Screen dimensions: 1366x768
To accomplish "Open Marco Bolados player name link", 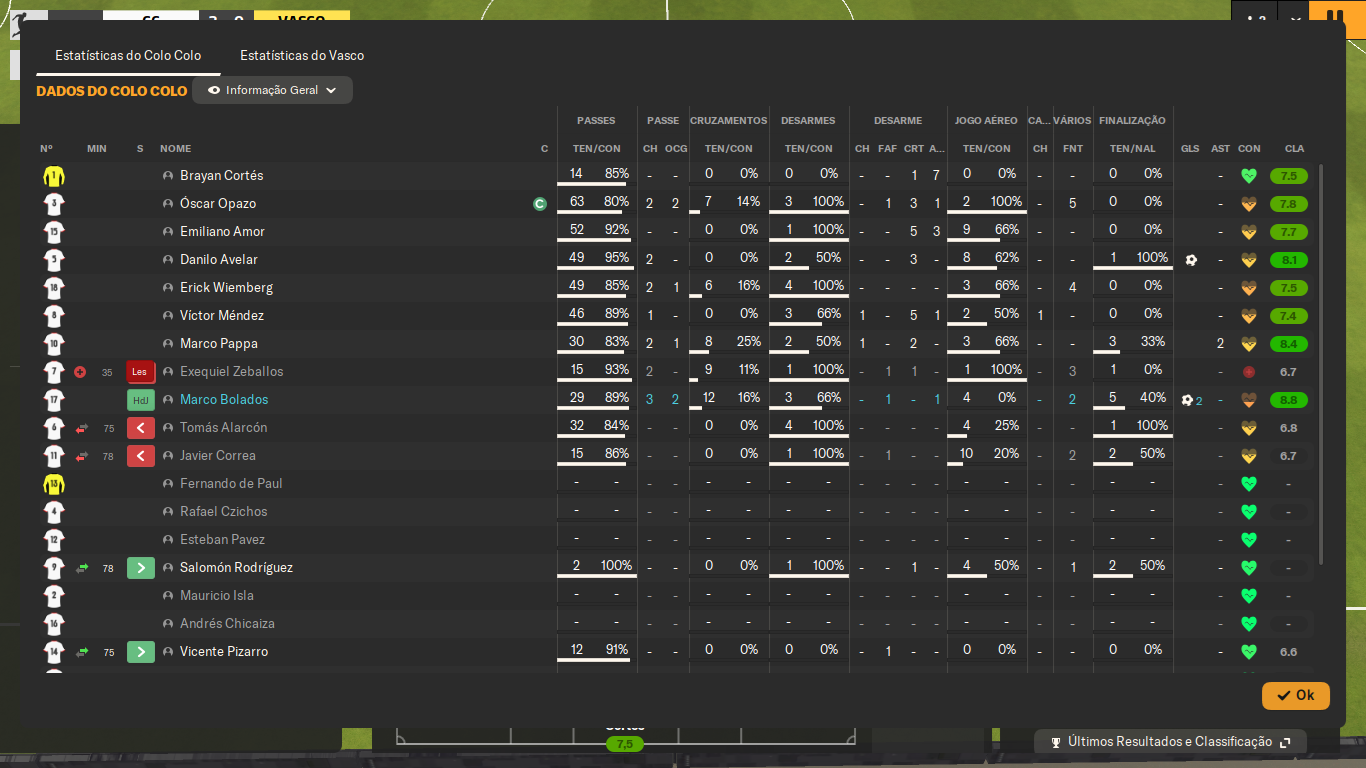I will tap(224, 400).
